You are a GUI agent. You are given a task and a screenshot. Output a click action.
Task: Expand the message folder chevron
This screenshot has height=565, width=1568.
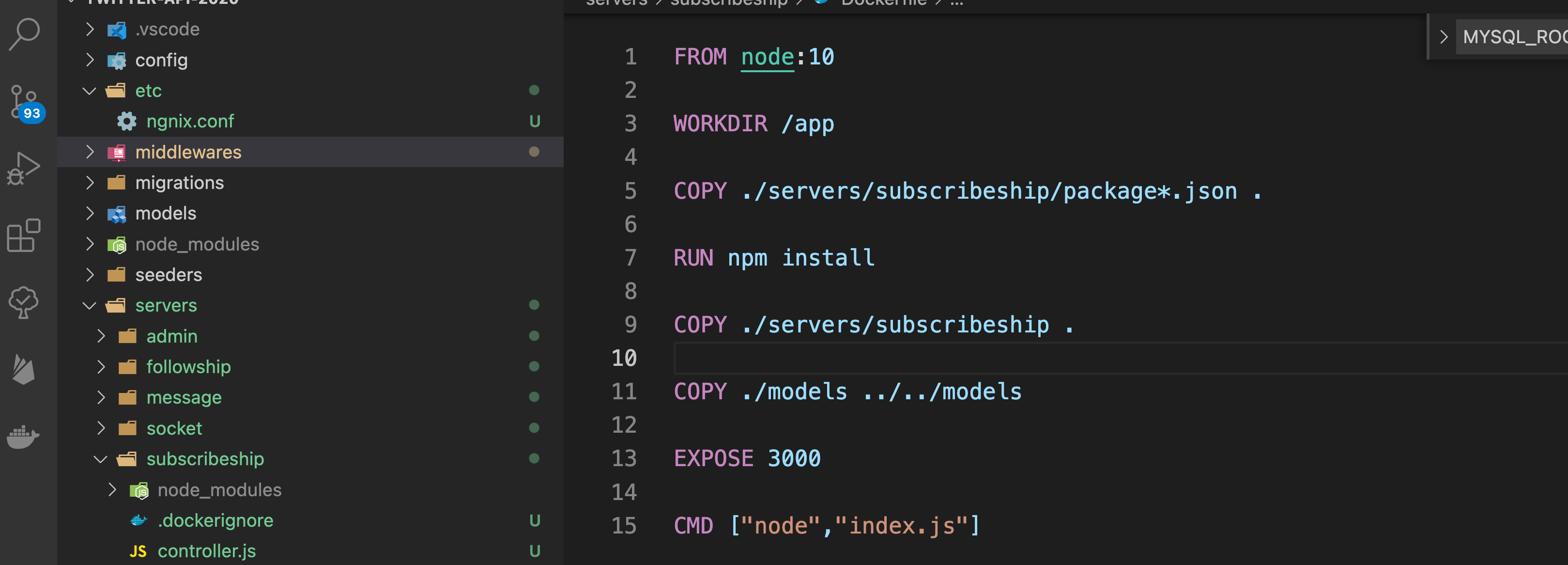[101, 397]
